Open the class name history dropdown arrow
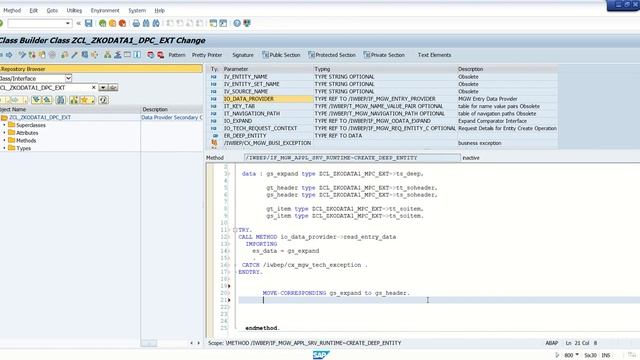 pos(103,87)
